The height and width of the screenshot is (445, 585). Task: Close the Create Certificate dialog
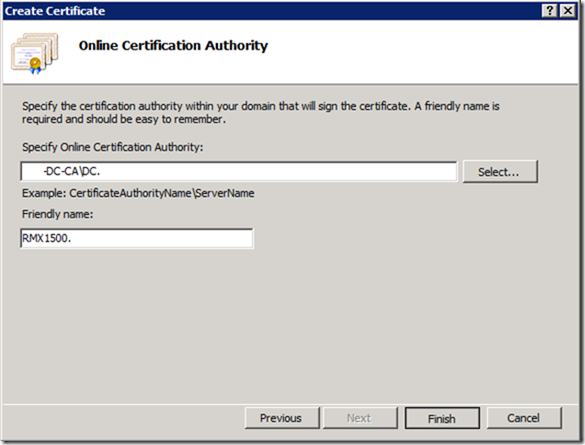click(x=568, y=11)
